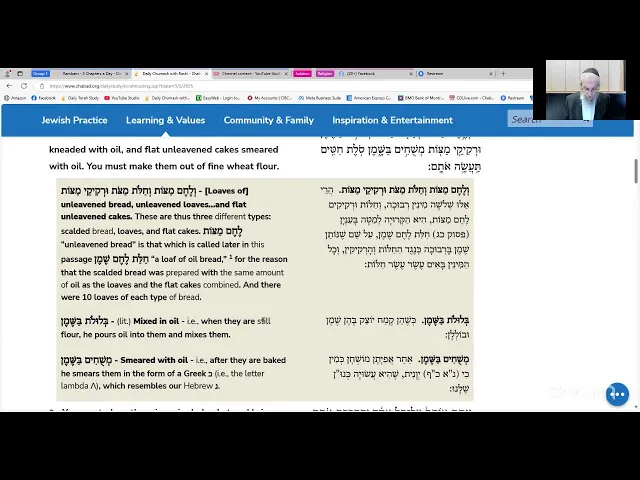Open the Amazon bookmark
The height and width of the screenshot is (480, 640).
point(15,98)
